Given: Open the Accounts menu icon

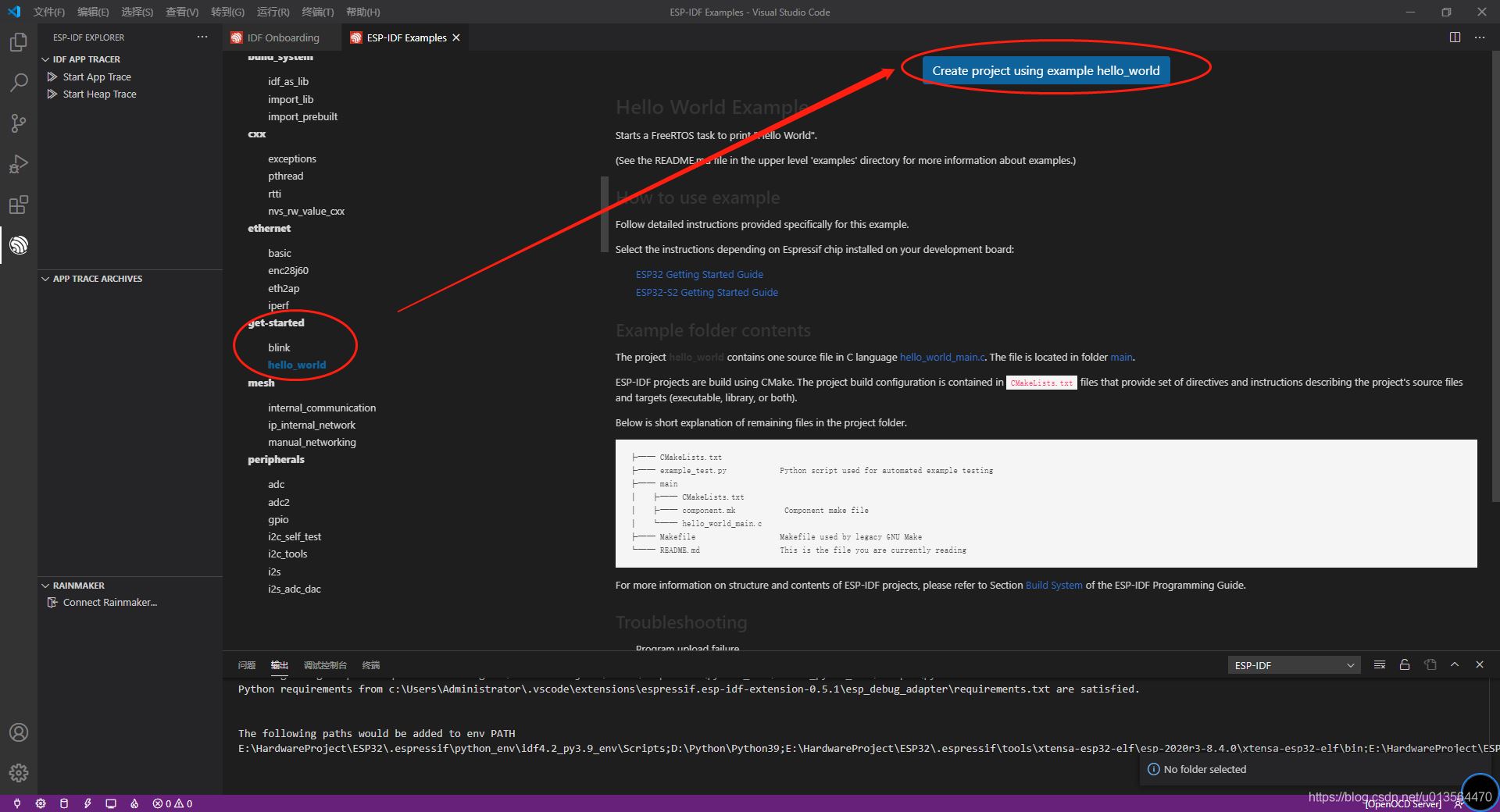Looking at the screenshot, I should [19, 732].
